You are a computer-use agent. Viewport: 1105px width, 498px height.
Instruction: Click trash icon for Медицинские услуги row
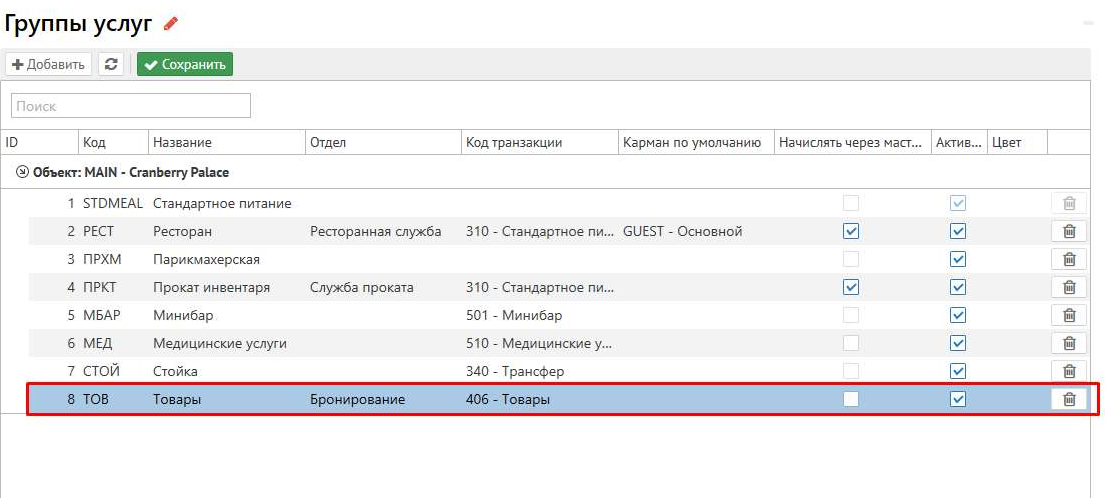1068,343
